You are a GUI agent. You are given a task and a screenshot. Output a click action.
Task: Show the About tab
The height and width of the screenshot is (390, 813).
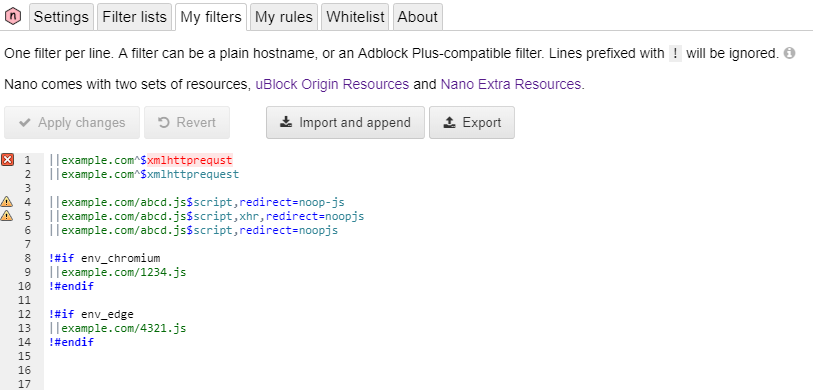click(417, 17)
